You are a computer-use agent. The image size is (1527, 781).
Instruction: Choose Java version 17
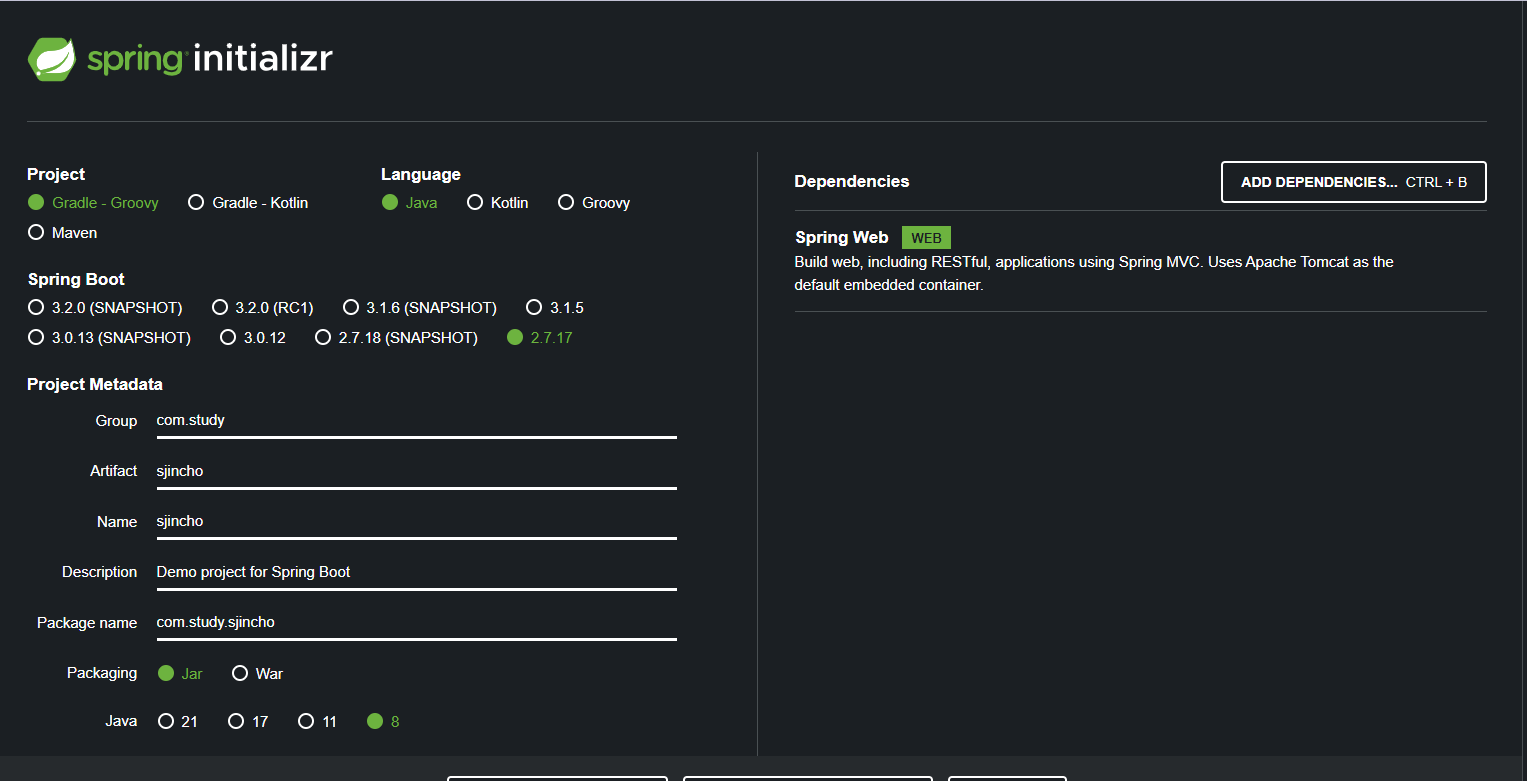pyautogui.click(x=248, y=722)
